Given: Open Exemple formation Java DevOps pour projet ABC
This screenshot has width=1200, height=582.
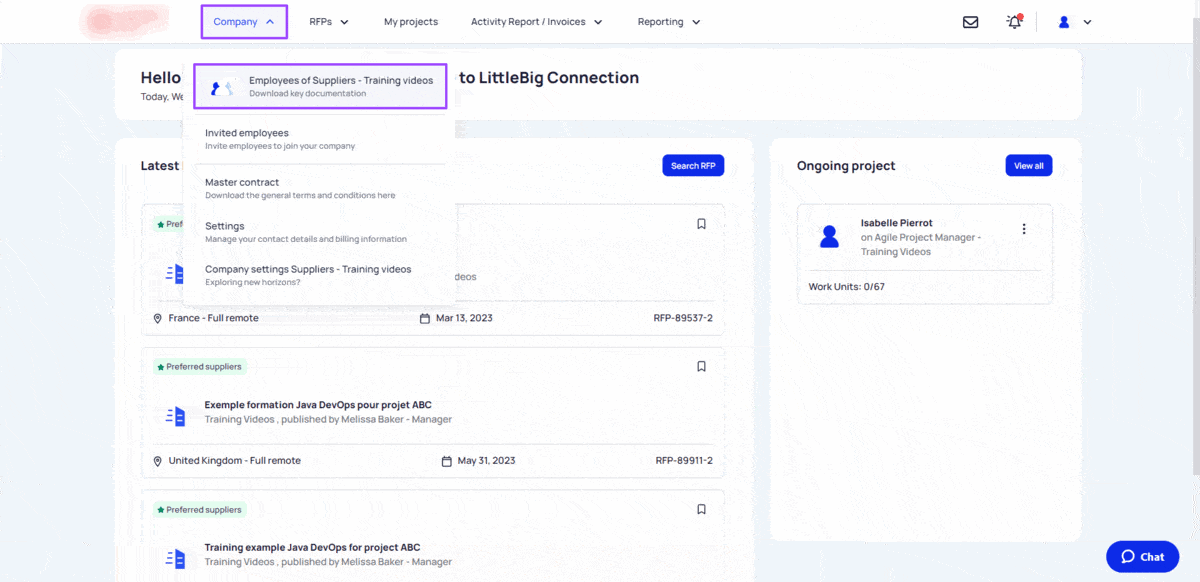Looking at the screenshot, I should coord(318,405).
